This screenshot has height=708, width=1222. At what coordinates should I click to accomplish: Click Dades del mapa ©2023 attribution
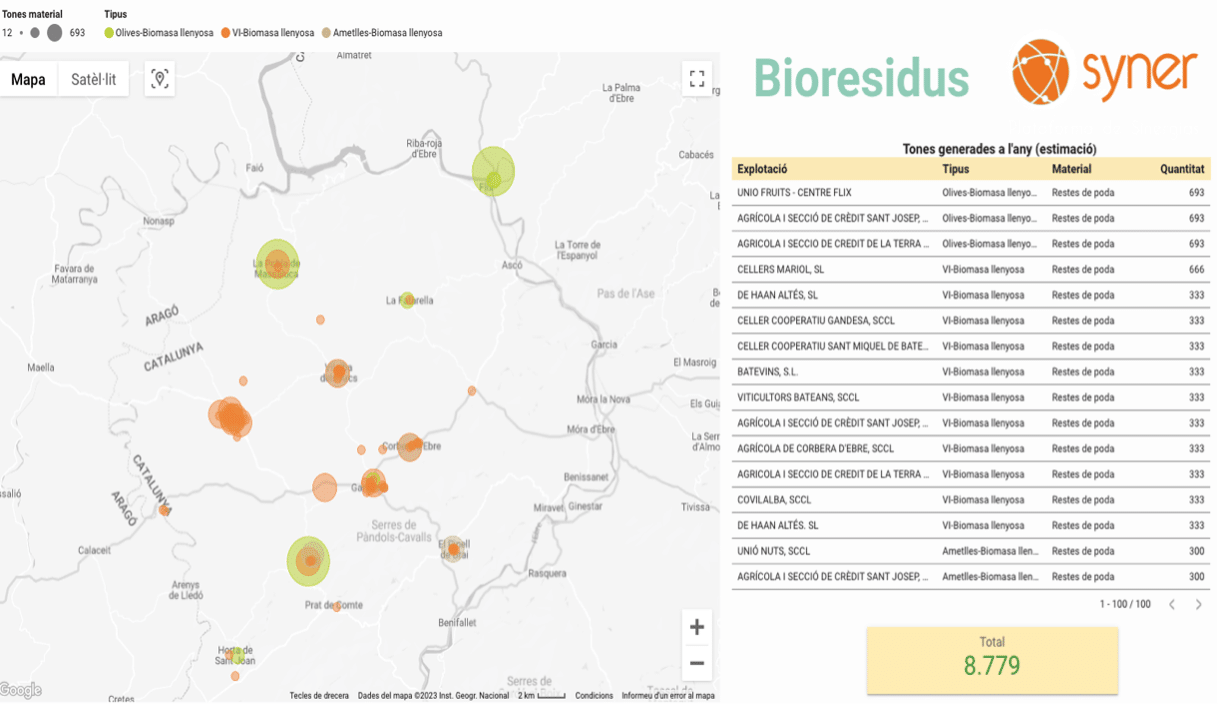(x=433, y=696)
